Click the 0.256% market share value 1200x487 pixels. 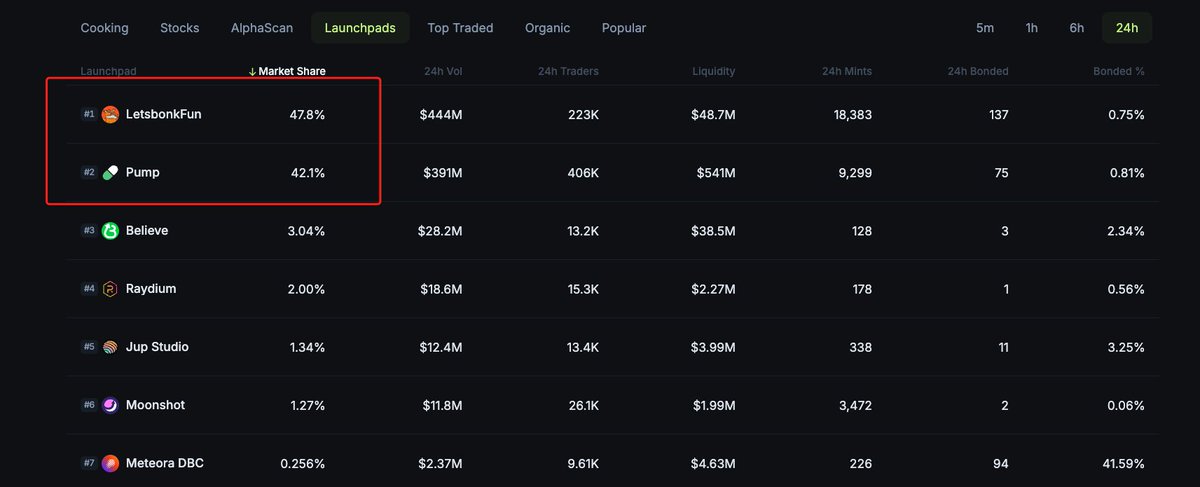click(x=303, y=463)
